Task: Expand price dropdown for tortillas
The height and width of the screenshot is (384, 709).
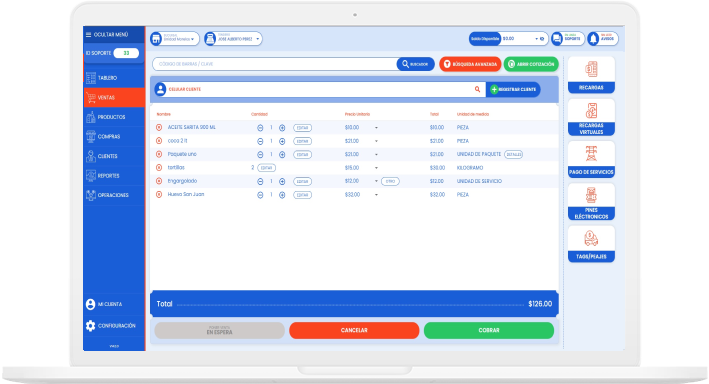Action: pyautogui.click(x=376, y=168)
